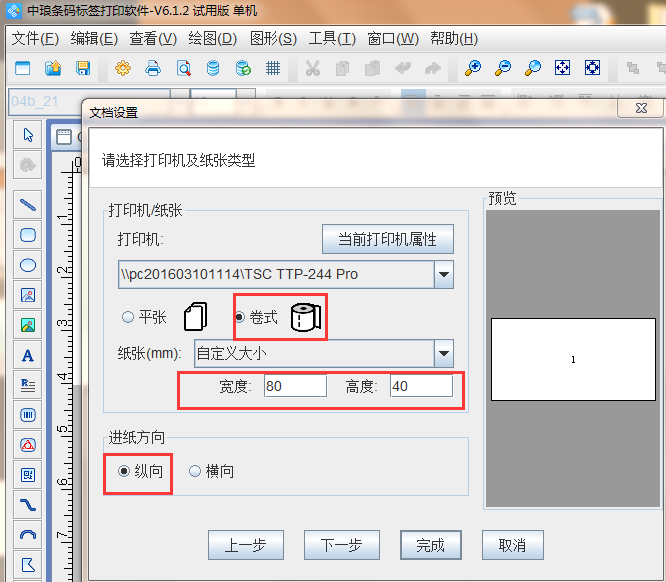Click the printer icon in toolbar
Image resolution: width=666 pixels, height=582 pixels.
153,69
